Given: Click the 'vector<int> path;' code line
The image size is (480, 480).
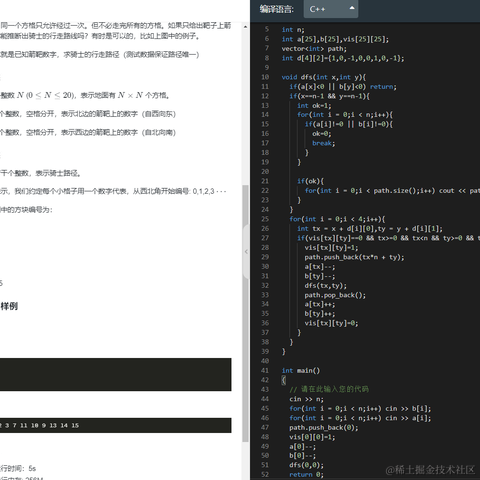Looking at the screenshot, I should point(314,49).
